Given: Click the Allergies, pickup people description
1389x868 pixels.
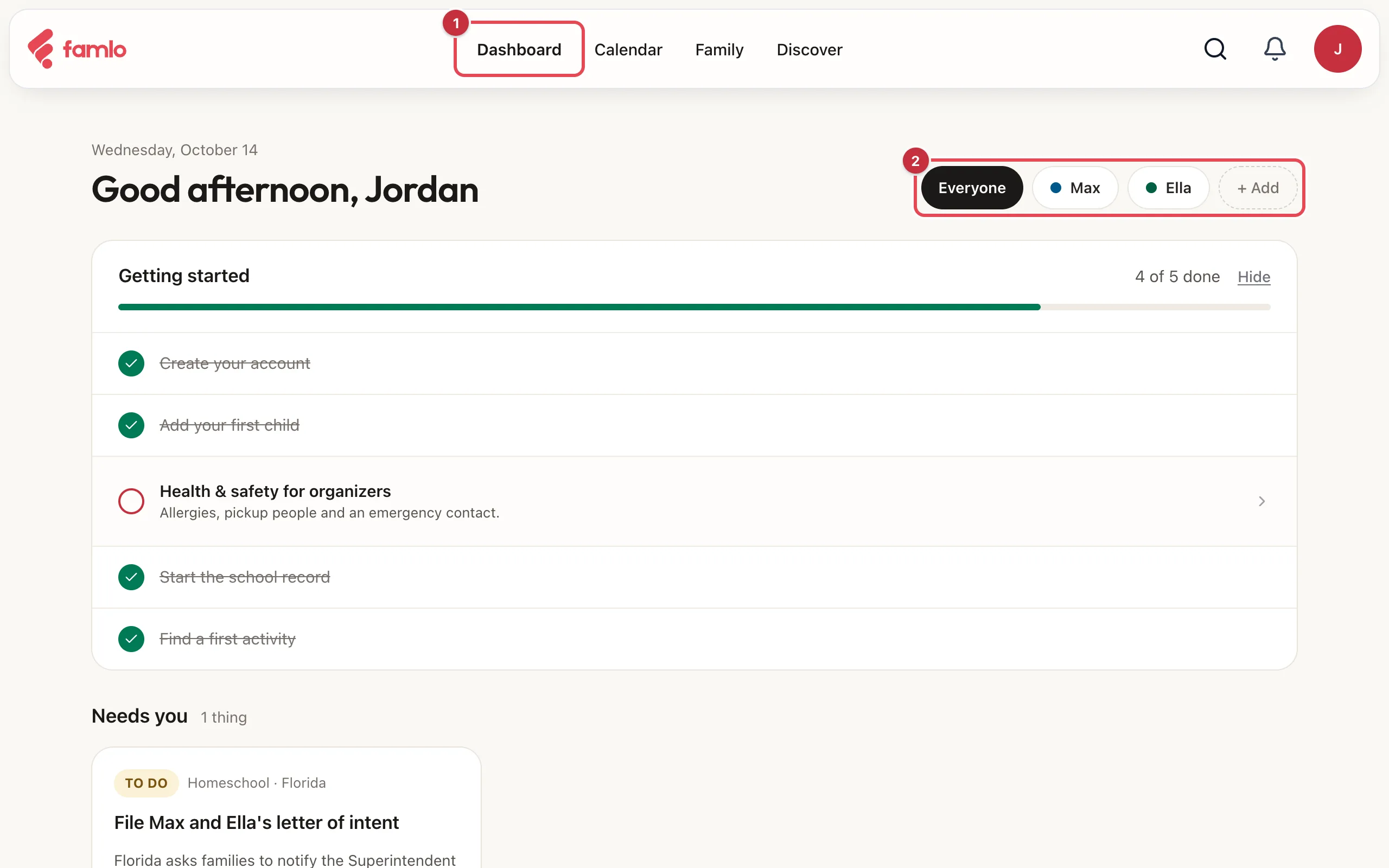Looking at the screenshot, I should click(x=329, y=513).
